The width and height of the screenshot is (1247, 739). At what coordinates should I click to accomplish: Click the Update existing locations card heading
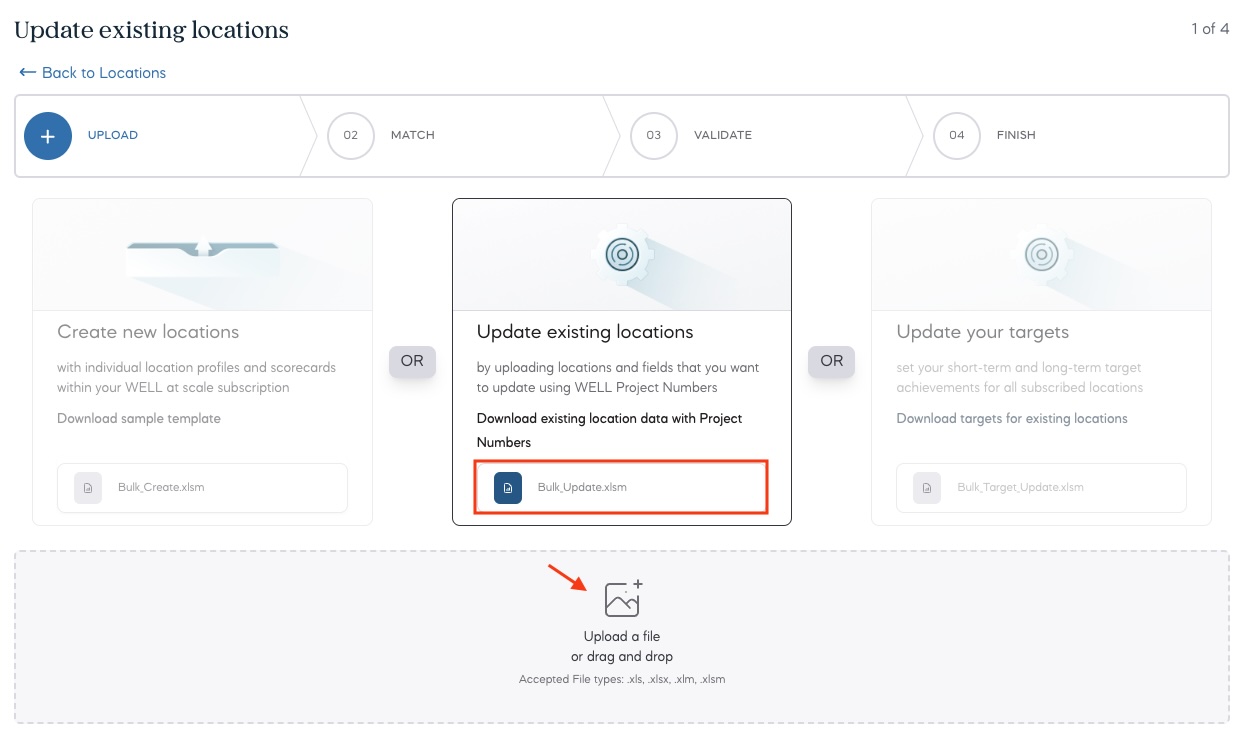585,332
